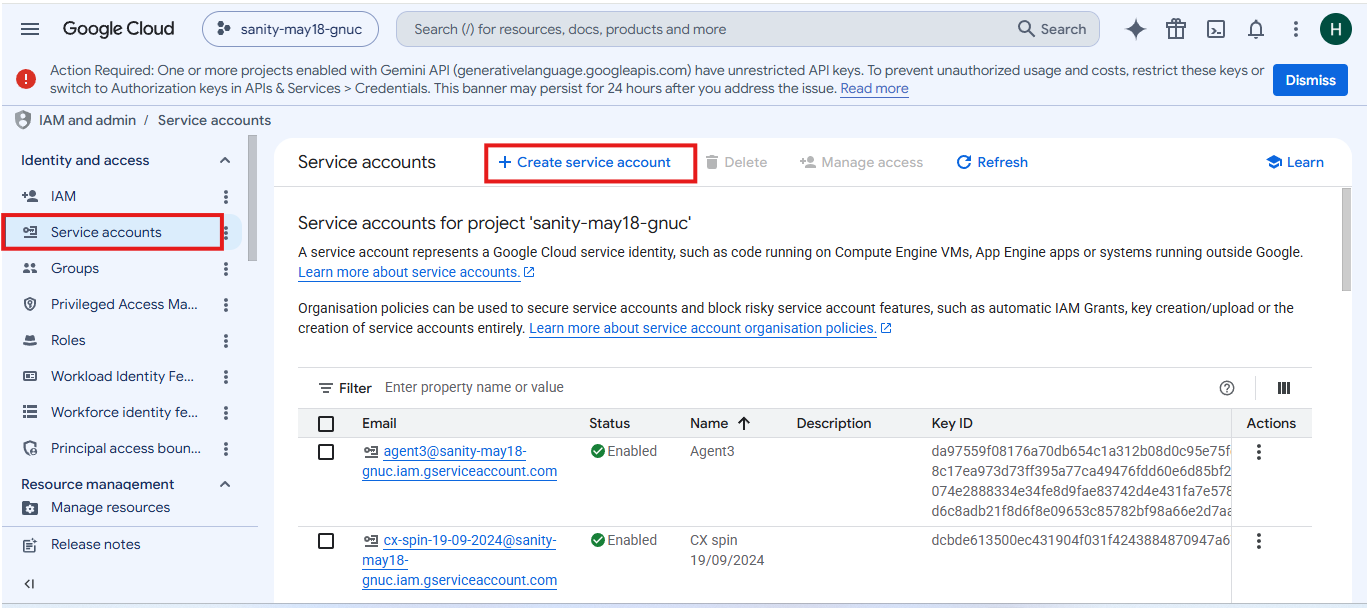This screenshot has height=608, width=1367.
Task: Open Workload Identity Federation row options dots
Action: tap(226, 377)
